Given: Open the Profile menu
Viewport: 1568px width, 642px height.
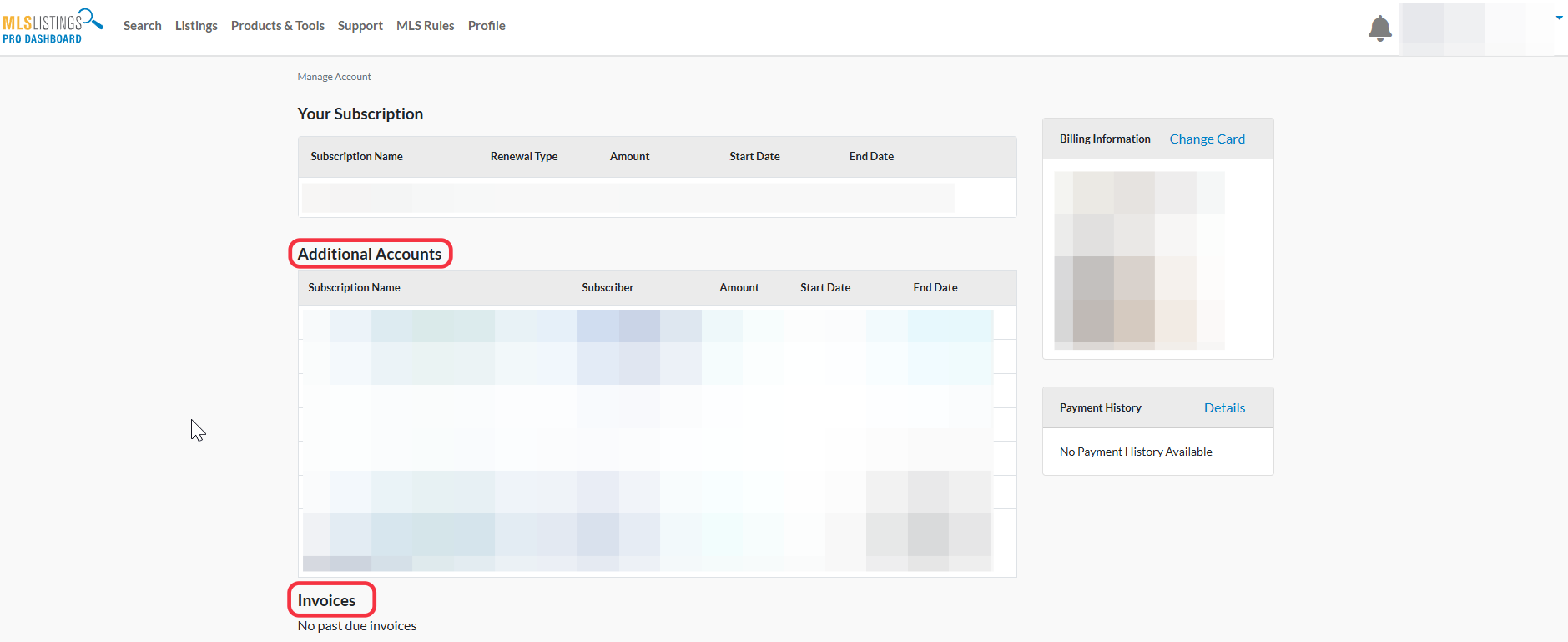Looking at the screenshot, I should point(487,26).
